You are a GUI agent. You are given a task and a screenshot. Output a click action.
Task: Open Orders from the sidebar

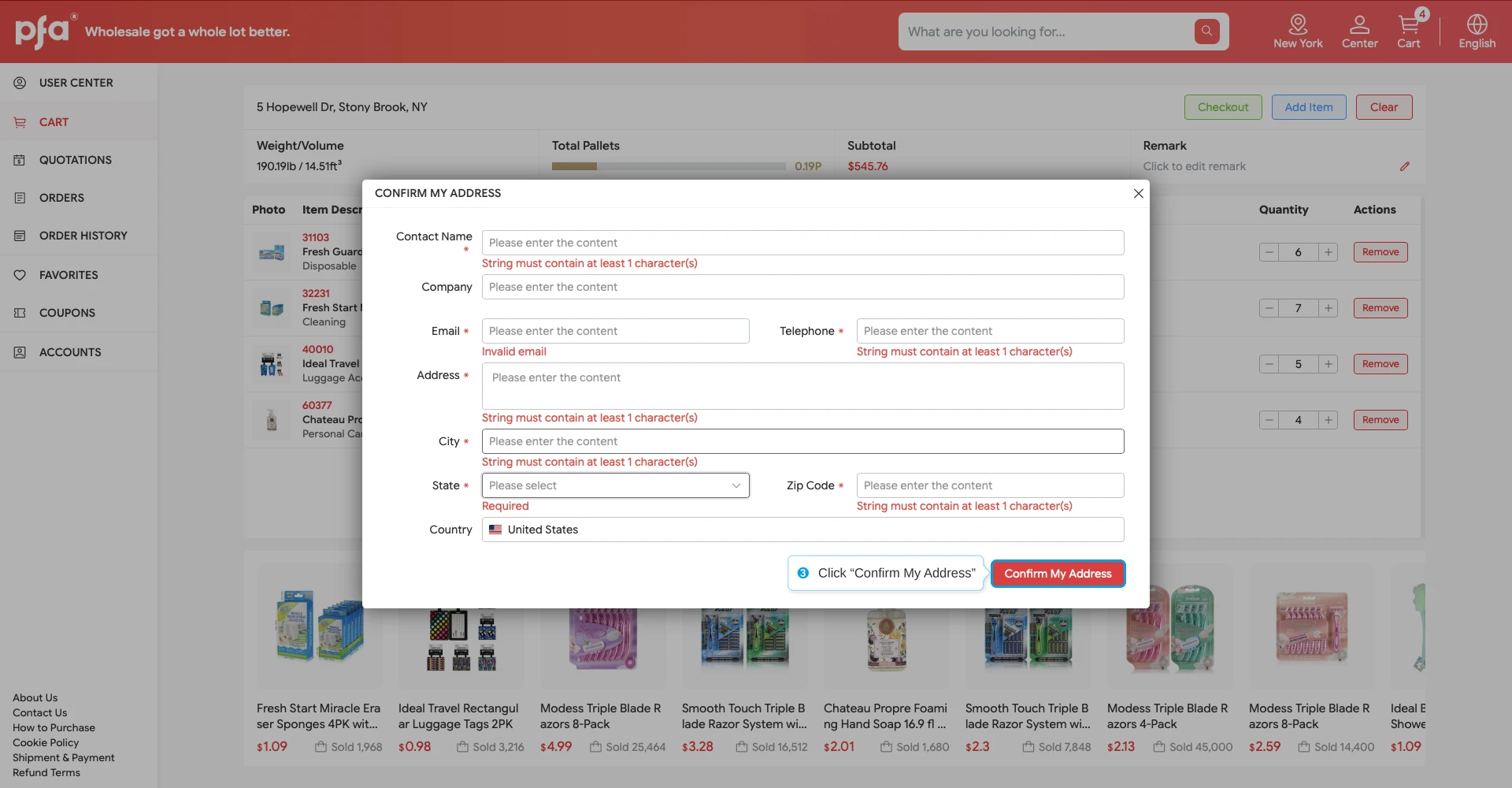pos(79,198)
